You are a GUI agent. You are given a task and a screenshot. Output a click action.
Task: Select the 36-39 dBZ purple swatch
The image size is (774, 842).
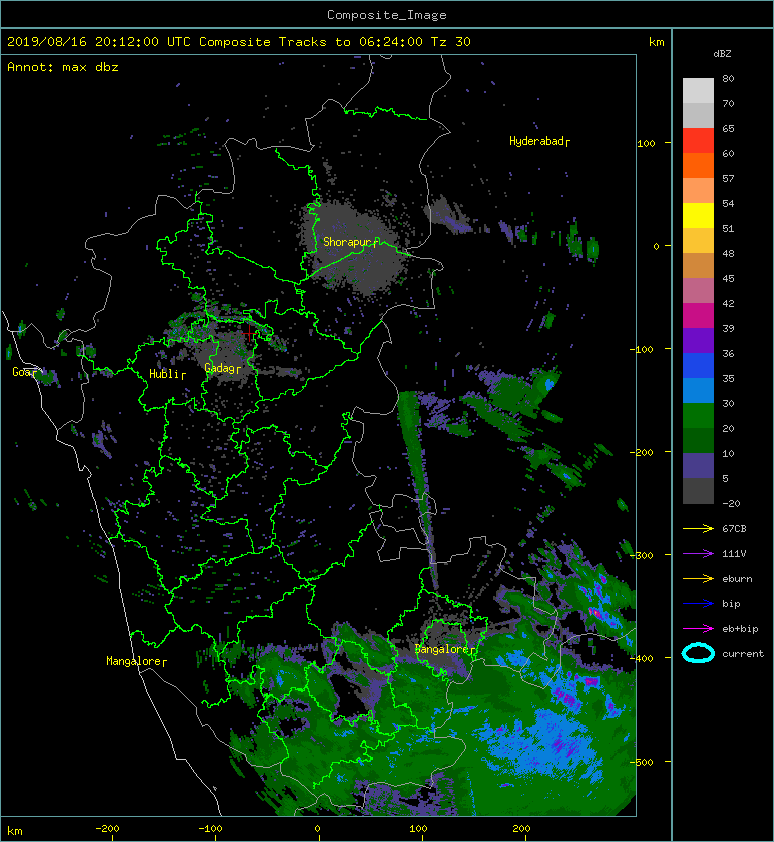(x=698, y=340)
